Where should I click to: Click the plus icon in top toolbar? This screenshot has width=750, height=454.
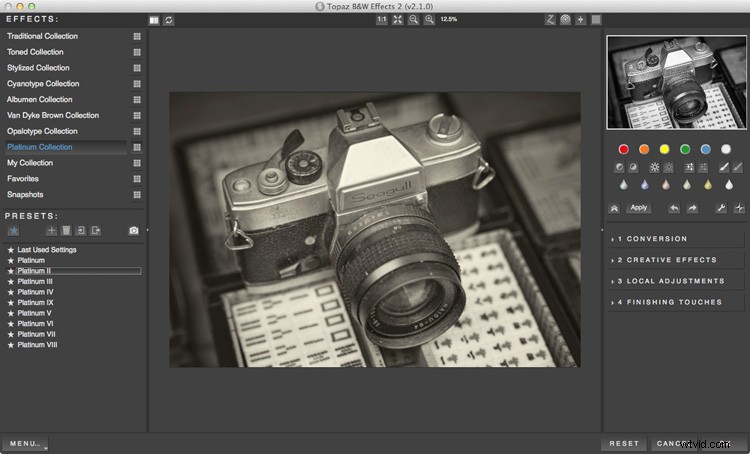(581, 20)
